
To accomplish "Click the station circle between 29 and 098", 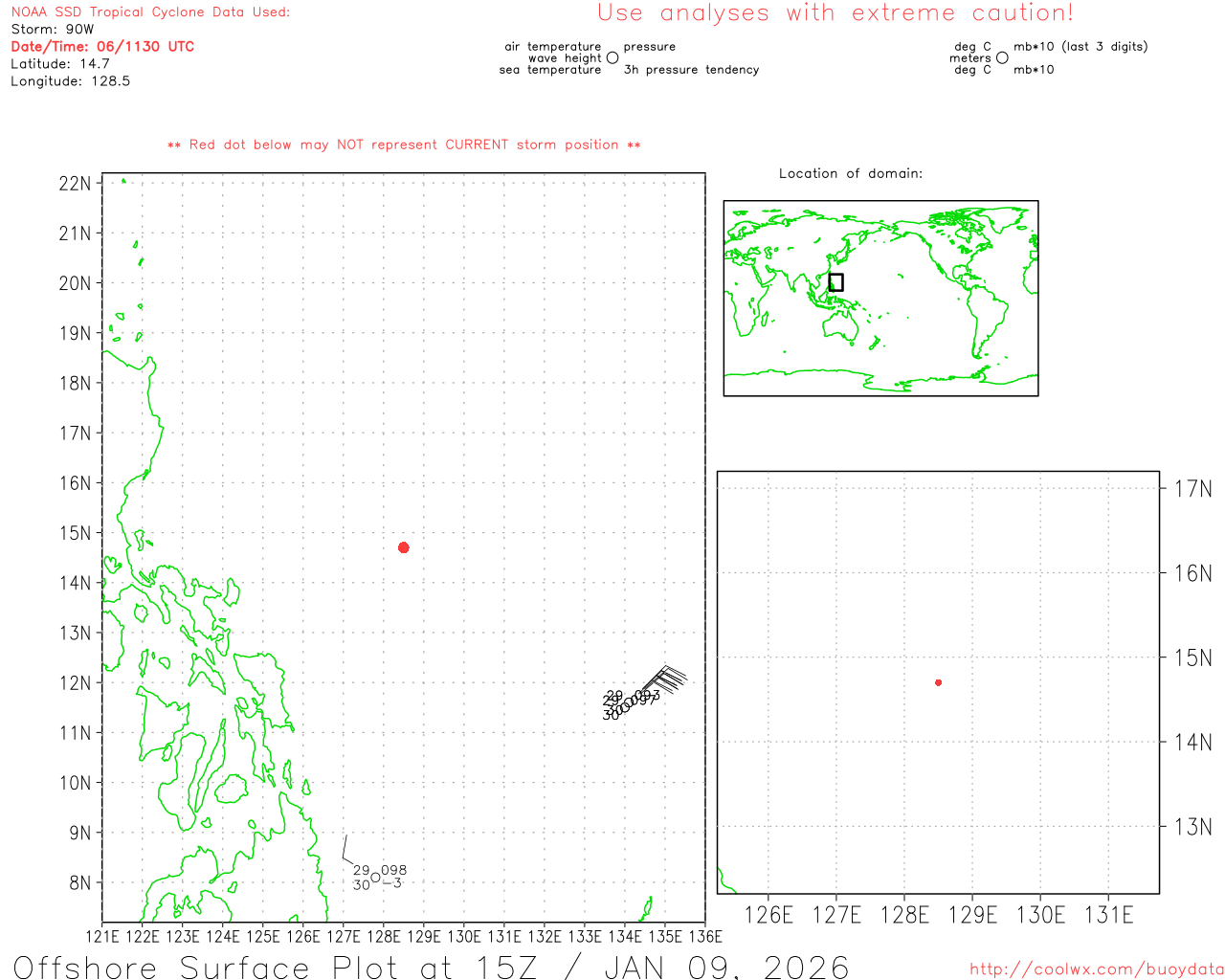I will 375,877.
